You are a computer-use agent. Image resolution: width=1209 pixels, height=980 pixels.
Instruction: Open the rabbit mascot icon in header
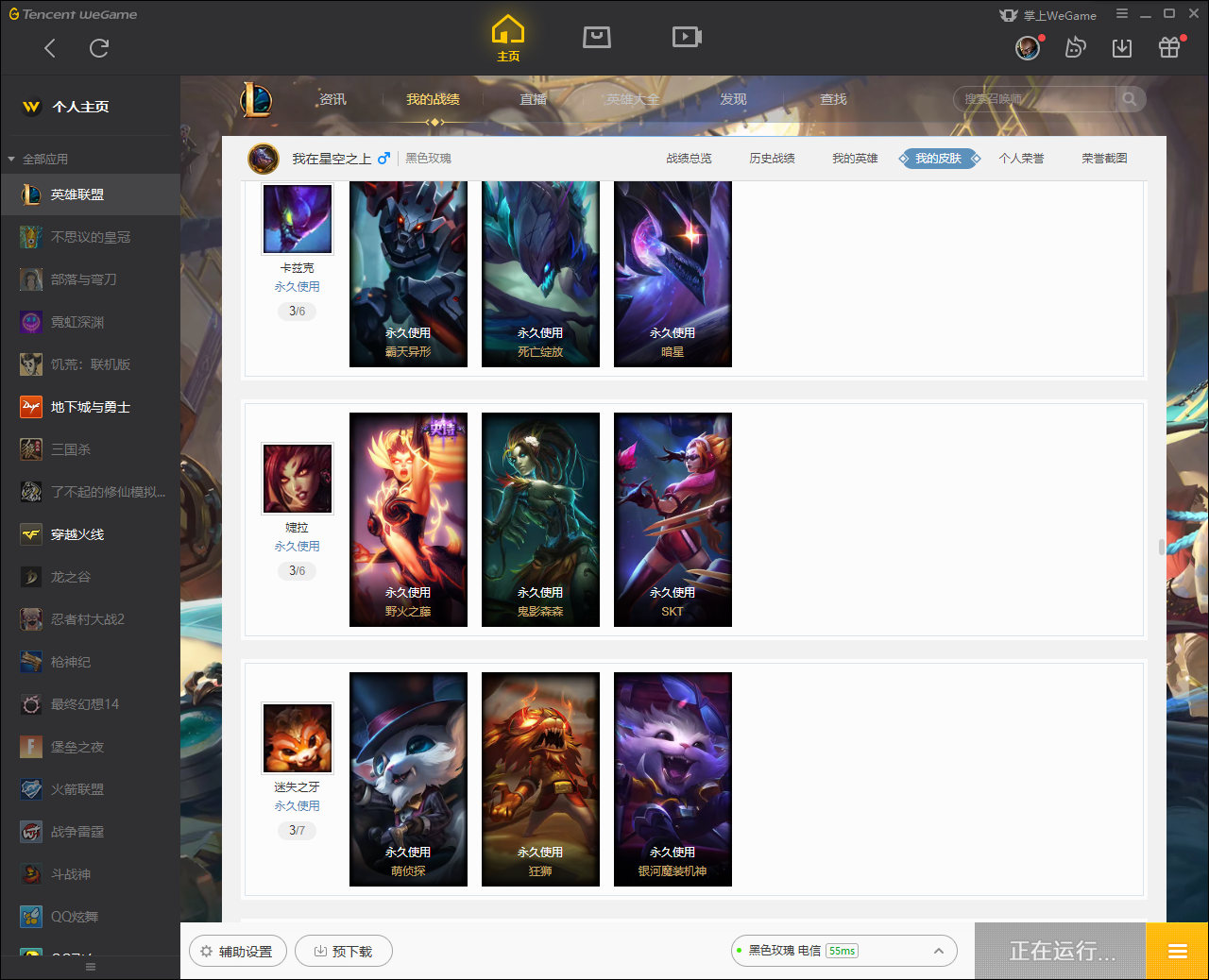(1075, 47)
